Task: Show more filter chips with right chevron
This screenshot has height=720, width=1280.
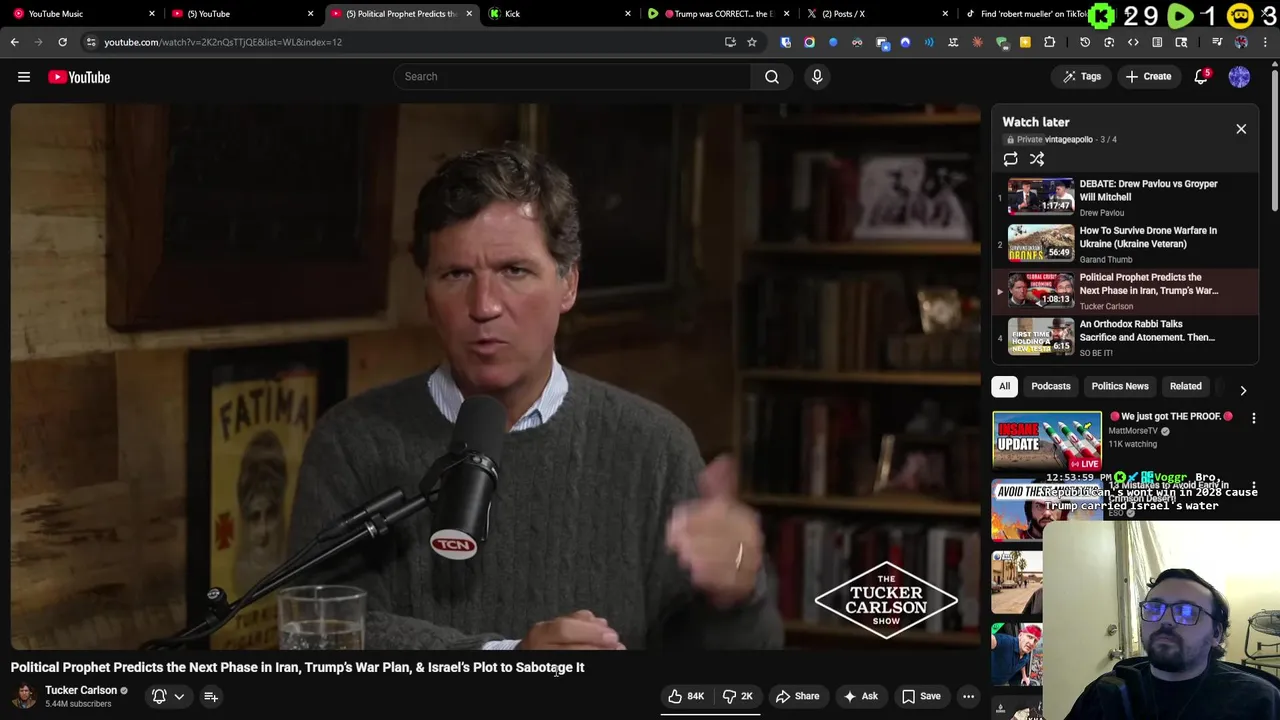Action: 1243,390
